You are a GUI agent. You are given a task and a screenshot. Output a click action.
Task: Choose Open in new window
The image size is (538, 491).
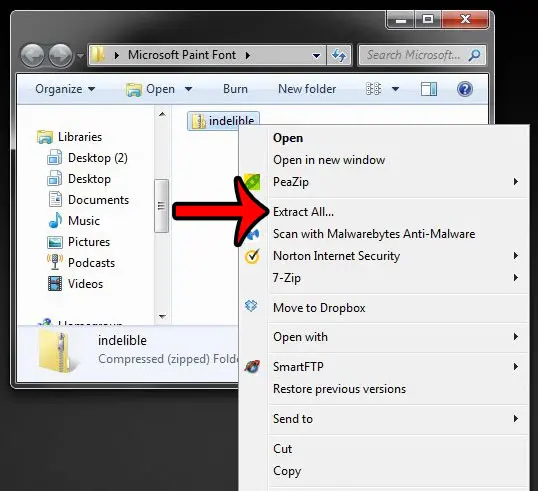pos(398,160)
